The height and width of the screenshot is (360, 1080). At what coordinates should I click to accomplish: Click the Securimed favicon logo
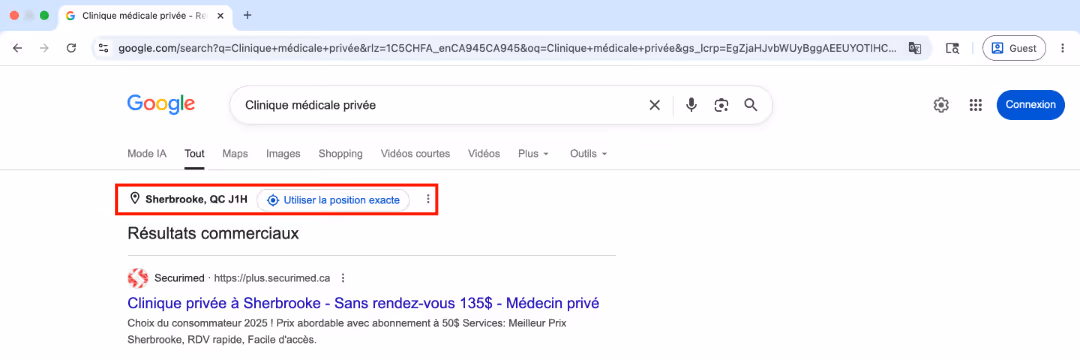138,278
